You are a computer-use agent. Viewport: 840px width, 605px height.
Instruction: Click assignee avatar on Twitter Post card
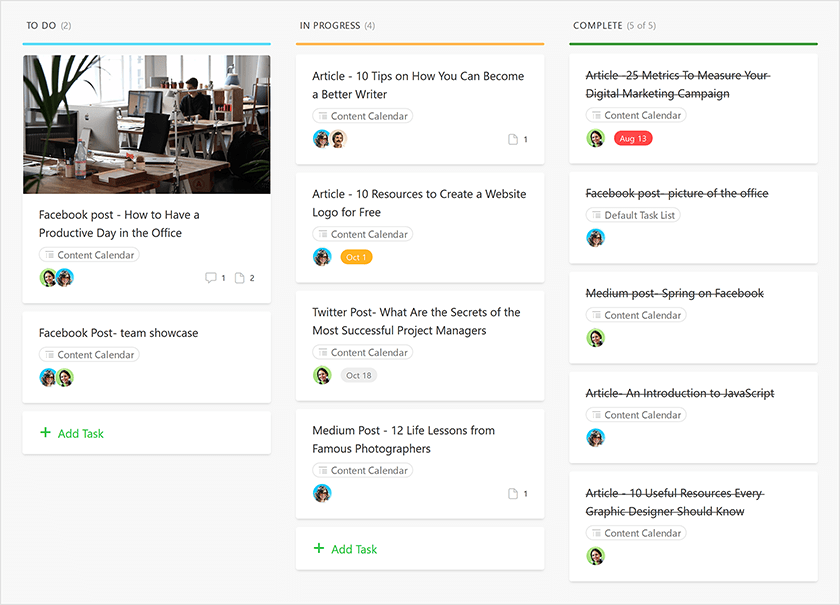322,375
